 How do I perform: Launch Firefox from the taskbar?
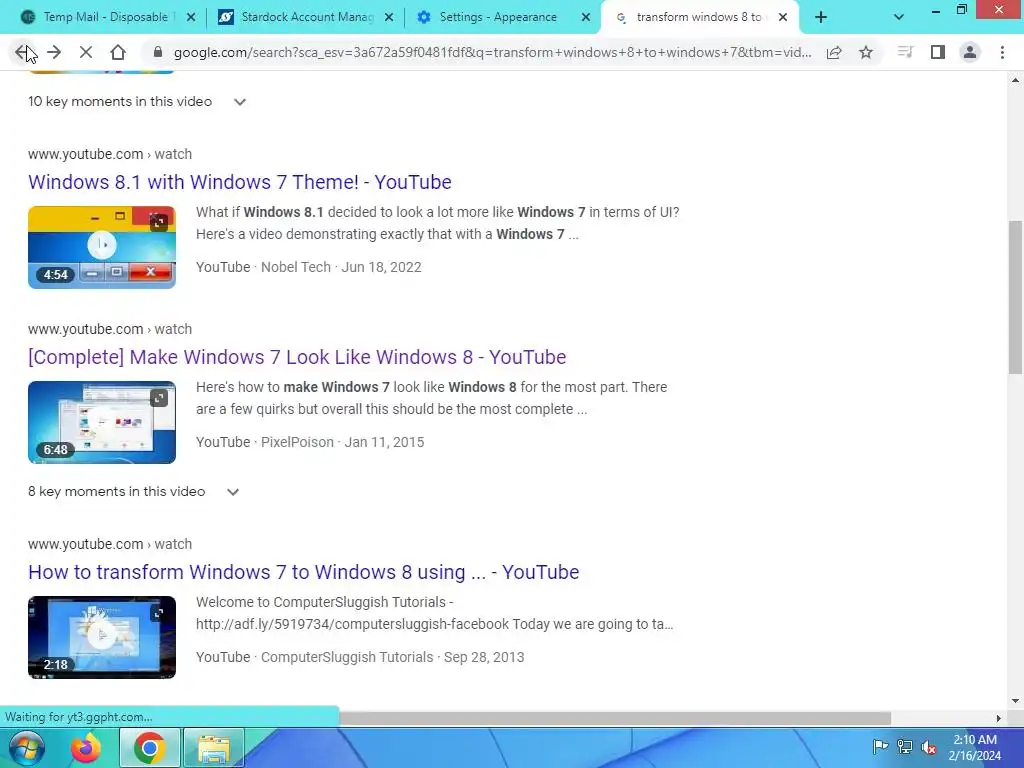pyautogui.click(x=86, y=748)
